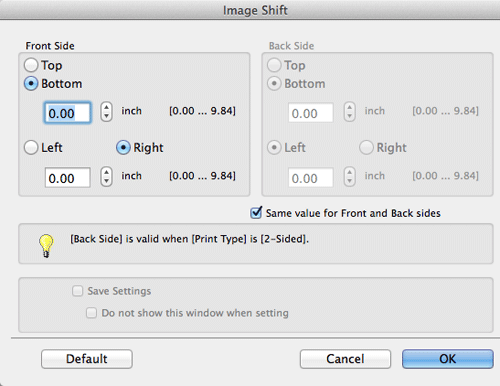The image size is (500, 386).
Task: Select the Front Side Left radio button
Action: [x=31, y=147]
